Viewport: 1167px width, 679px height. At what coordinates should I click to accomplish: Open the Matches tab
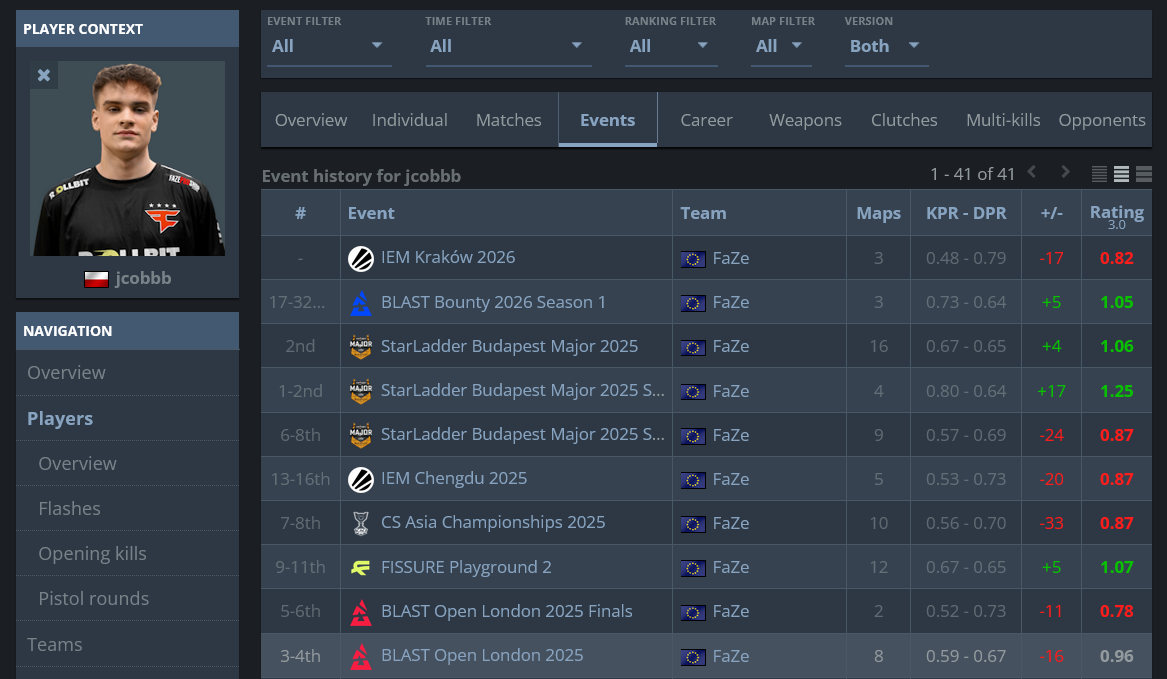tap(508, 120)
